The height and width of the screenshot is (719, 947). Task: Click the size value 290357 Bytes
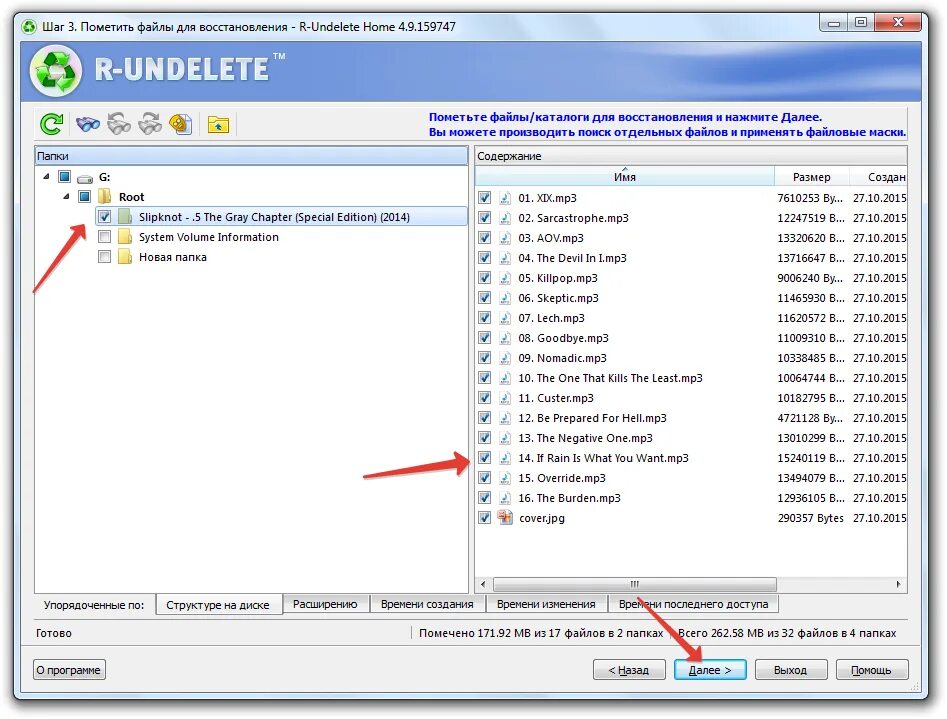(811, 518)
